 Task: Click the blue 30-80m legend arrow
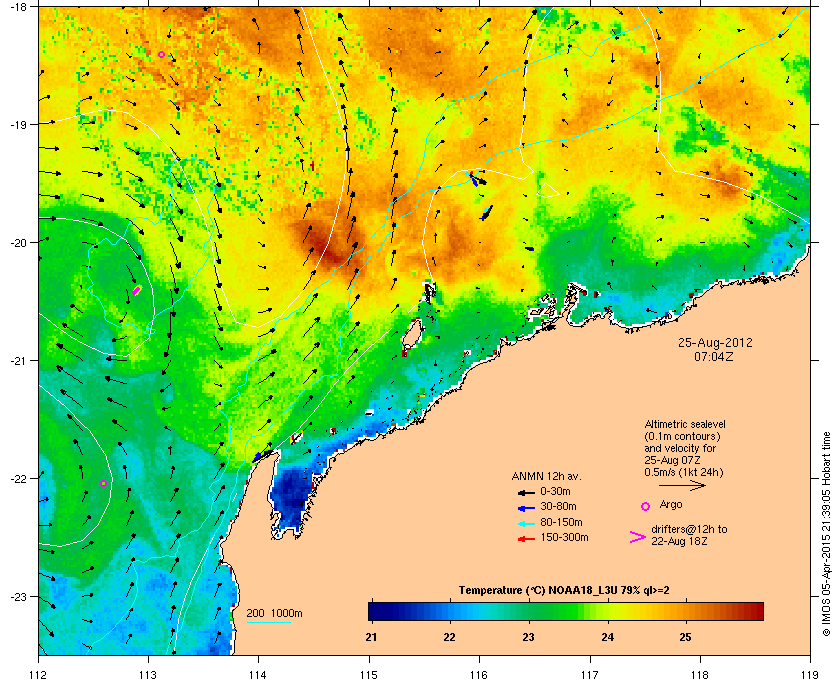coord(526,507)
